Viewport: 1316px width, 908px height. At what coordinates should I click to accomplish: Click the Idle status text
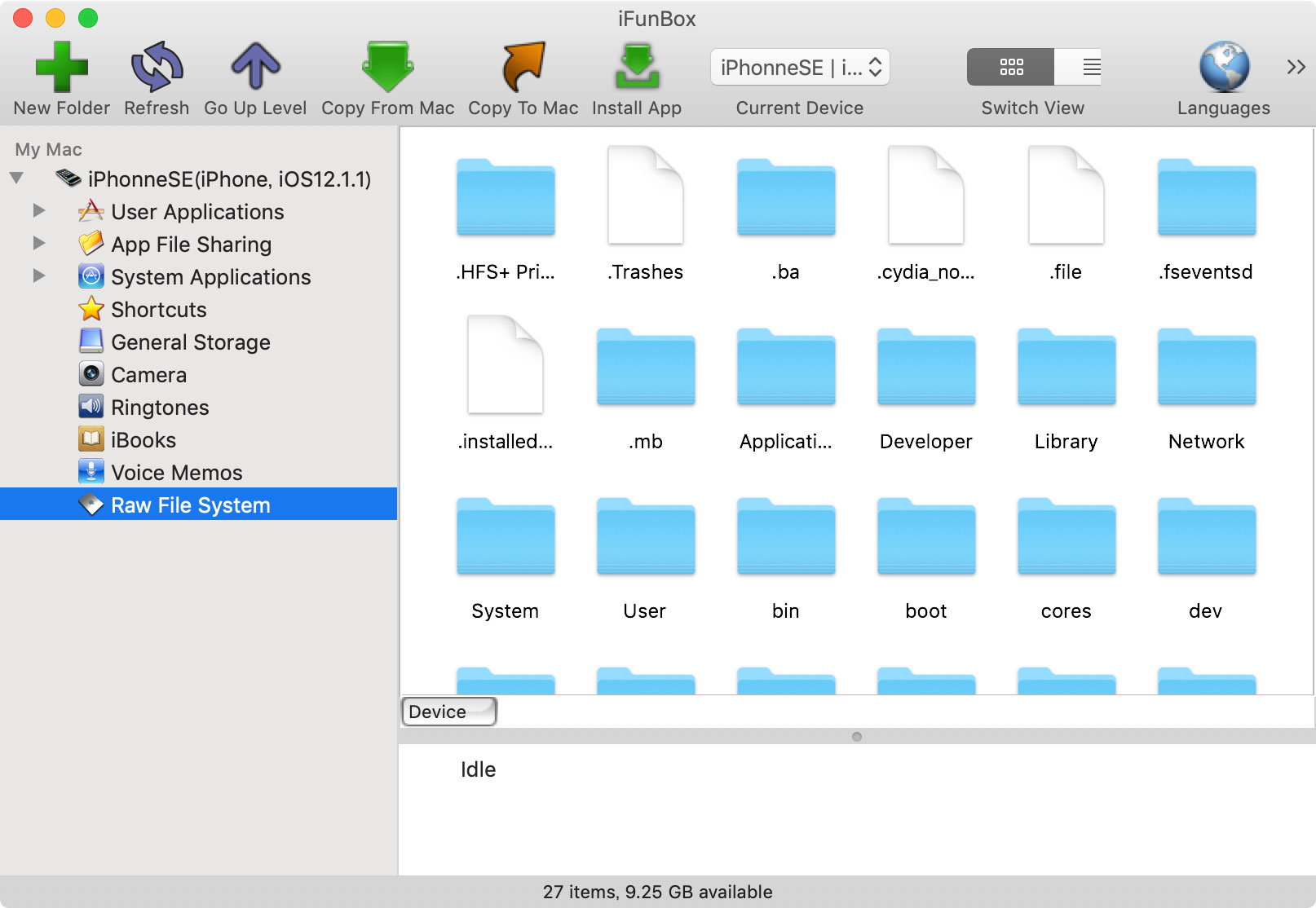coord(479,769)
